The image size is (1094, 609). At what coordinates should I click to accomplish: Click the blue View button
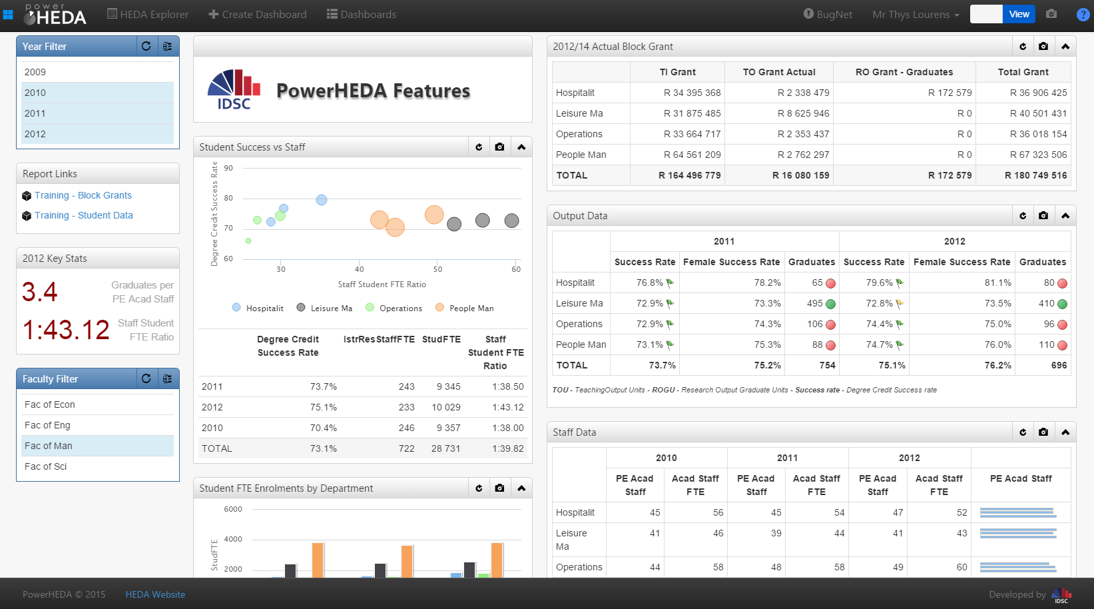click(x=1019, y=14)
